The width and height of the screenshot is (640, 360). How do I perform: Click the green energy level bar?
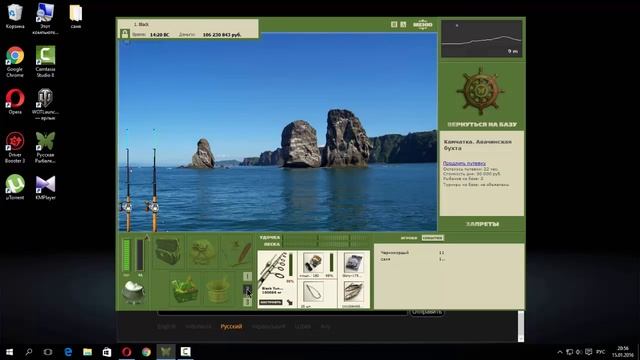127,256
